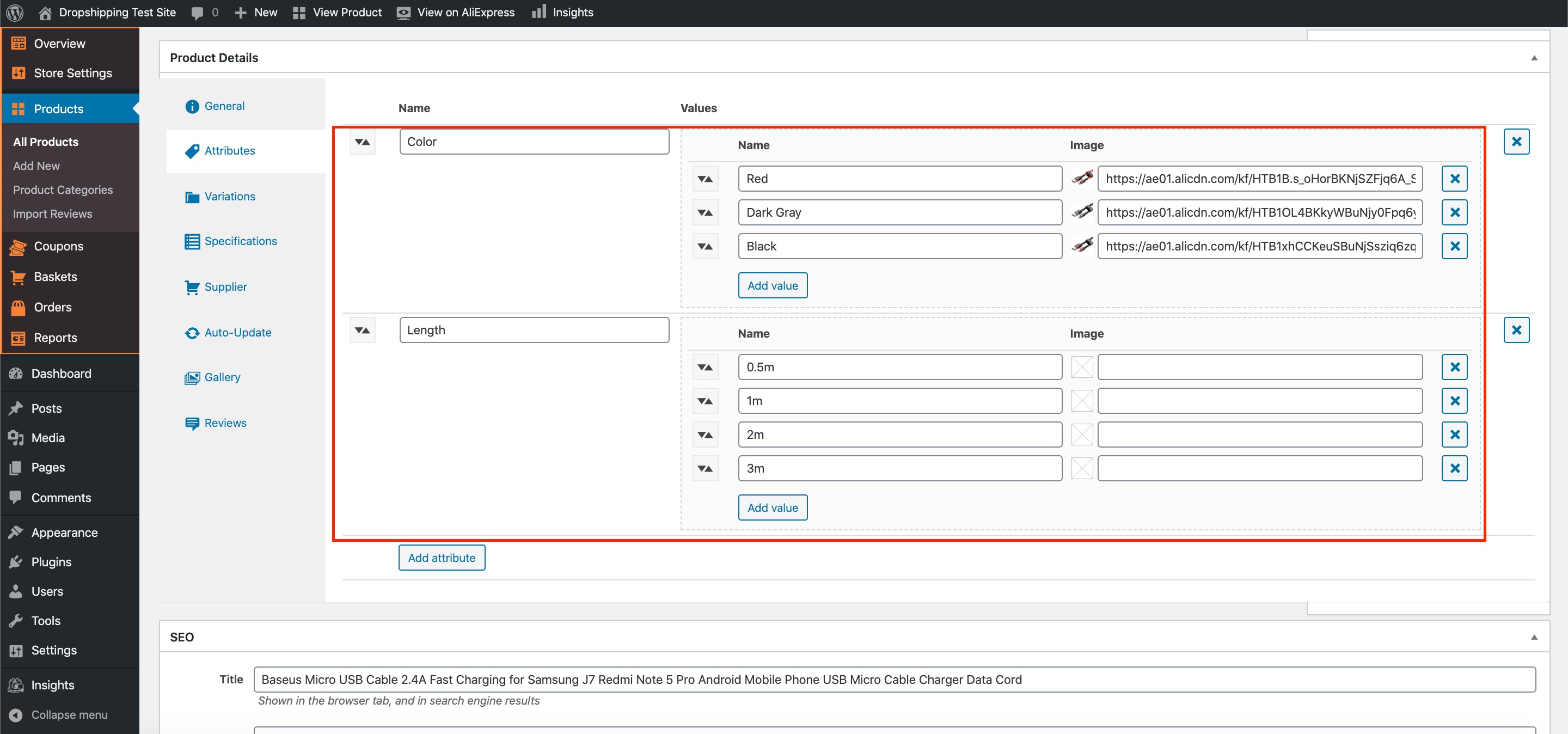Click WordPress logo in admin bar
This screenshot has width=1568, height=734.
pyautogui.click(x=15, y=12)
